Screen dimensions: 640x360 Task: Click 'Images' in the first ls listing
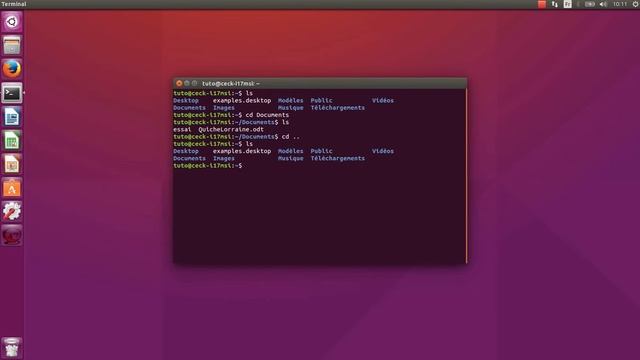(x=224, y=108)
